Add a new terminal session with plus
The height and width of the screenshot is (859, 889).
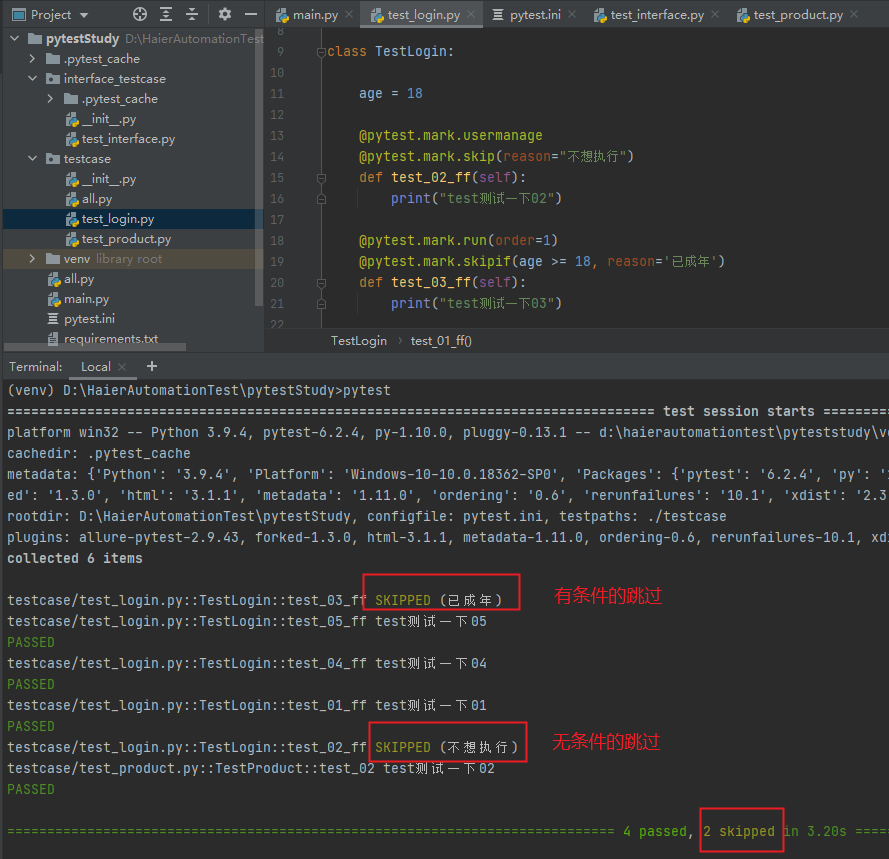(x=151, y=366)
